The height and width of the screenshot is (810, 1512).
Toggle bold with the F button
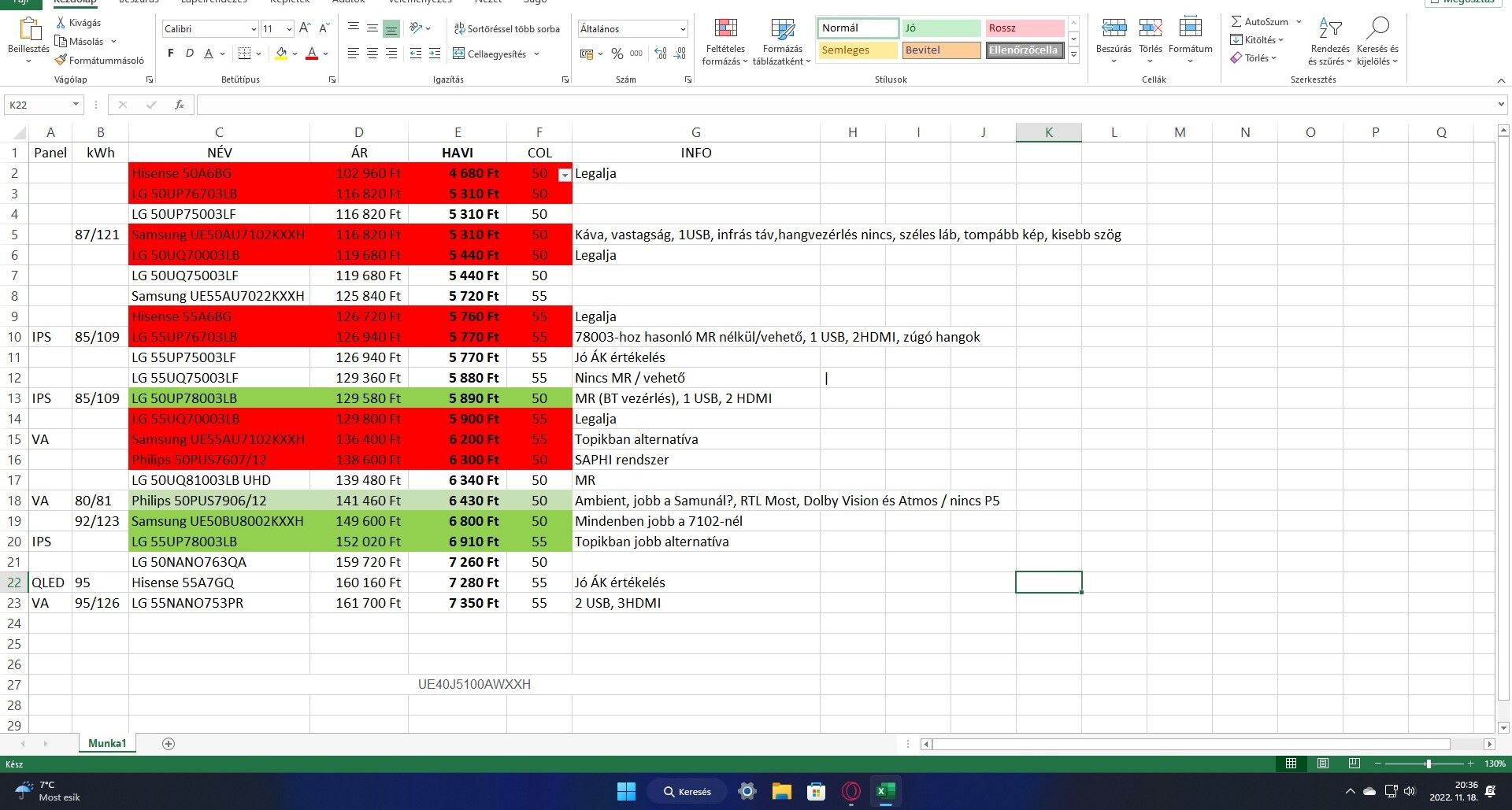[x=171, y=54]
